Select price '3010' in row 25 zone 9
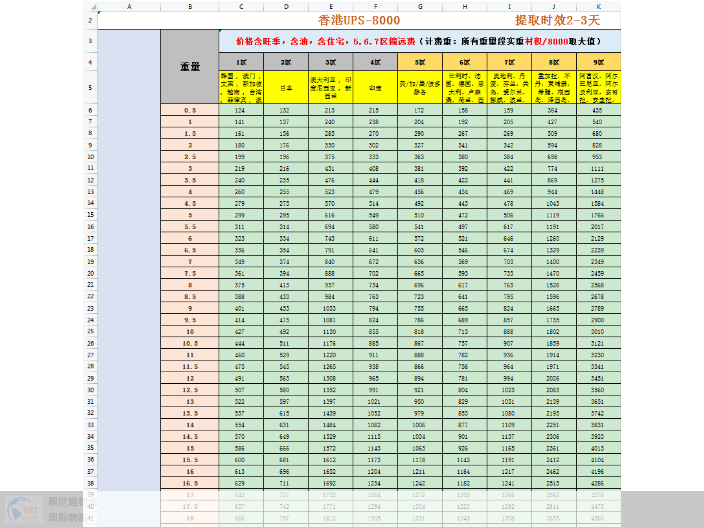This screenshot has width=704, height=528. pyautogui.click(x=598, y=332)
